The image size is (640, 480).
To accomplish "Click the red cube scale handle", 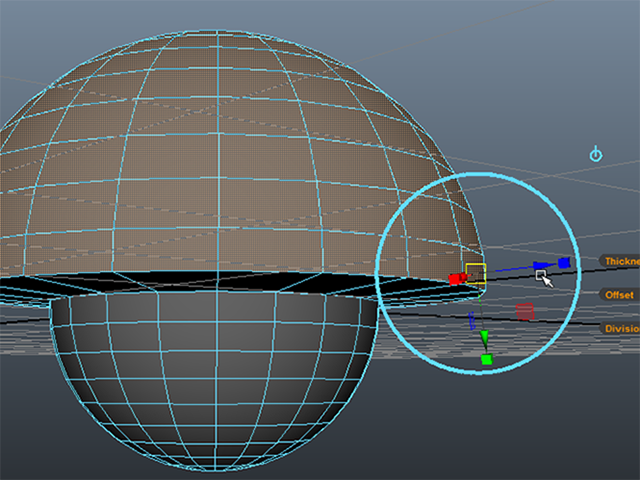I will click(454, 279).
